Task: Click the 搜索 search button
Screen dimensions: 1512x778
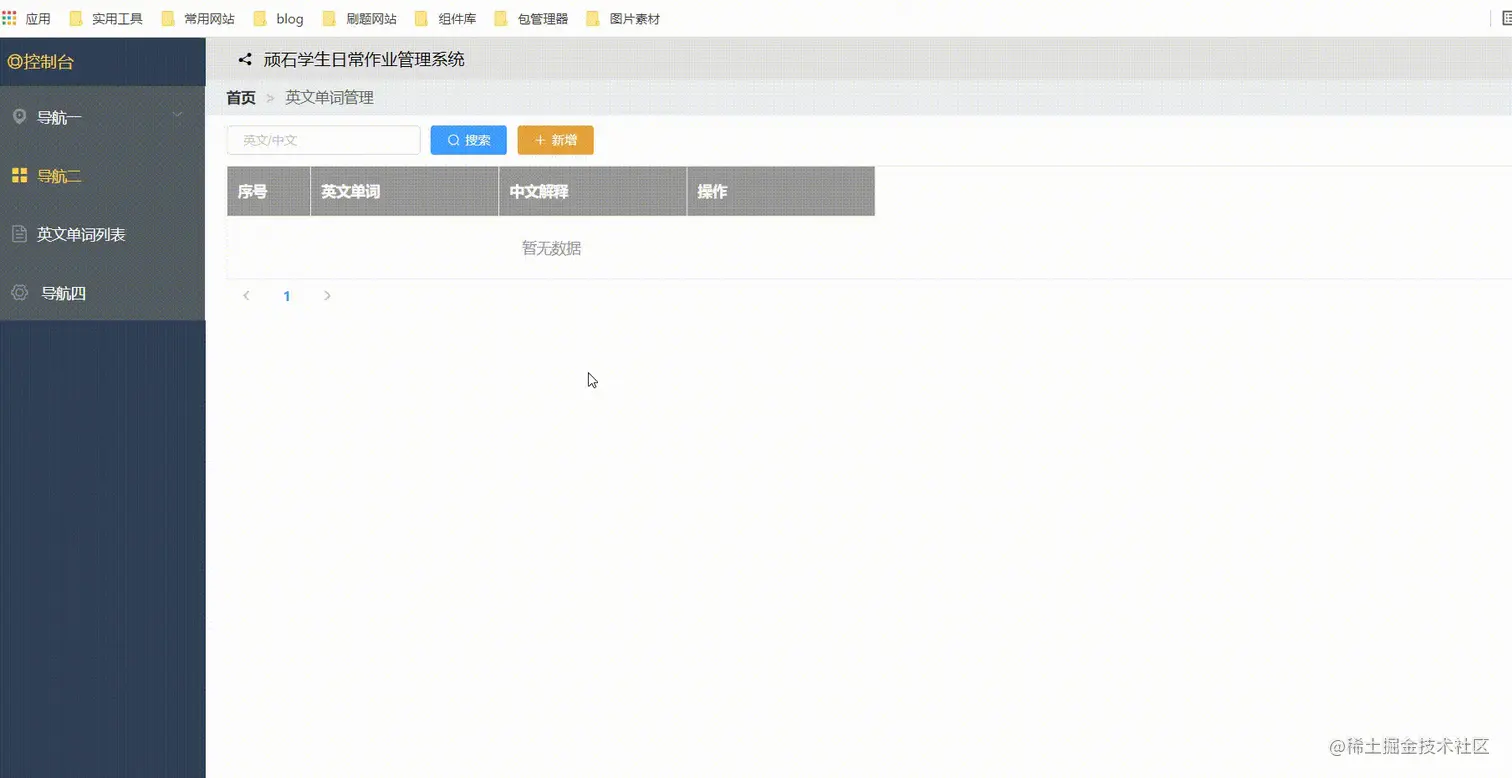Action: pyautogui.click(x=468, y=140)
